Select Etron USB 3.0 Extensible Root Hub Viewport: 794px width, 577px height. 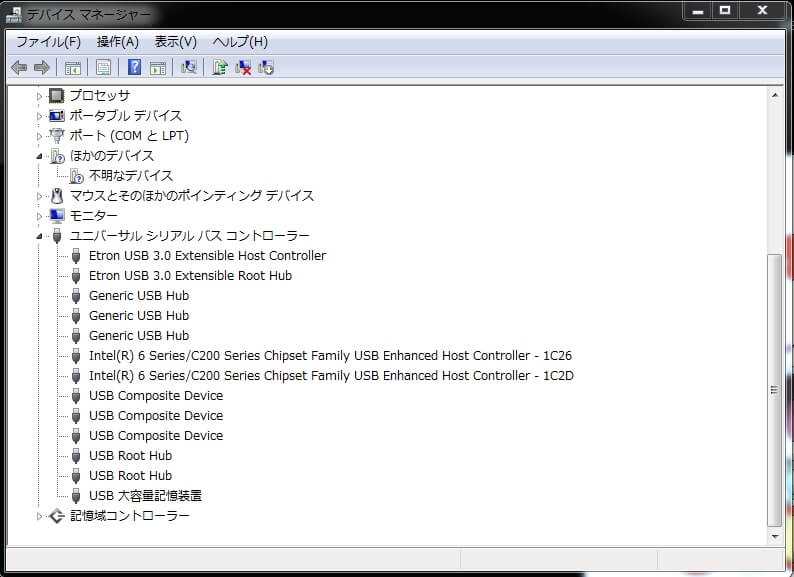190,276
